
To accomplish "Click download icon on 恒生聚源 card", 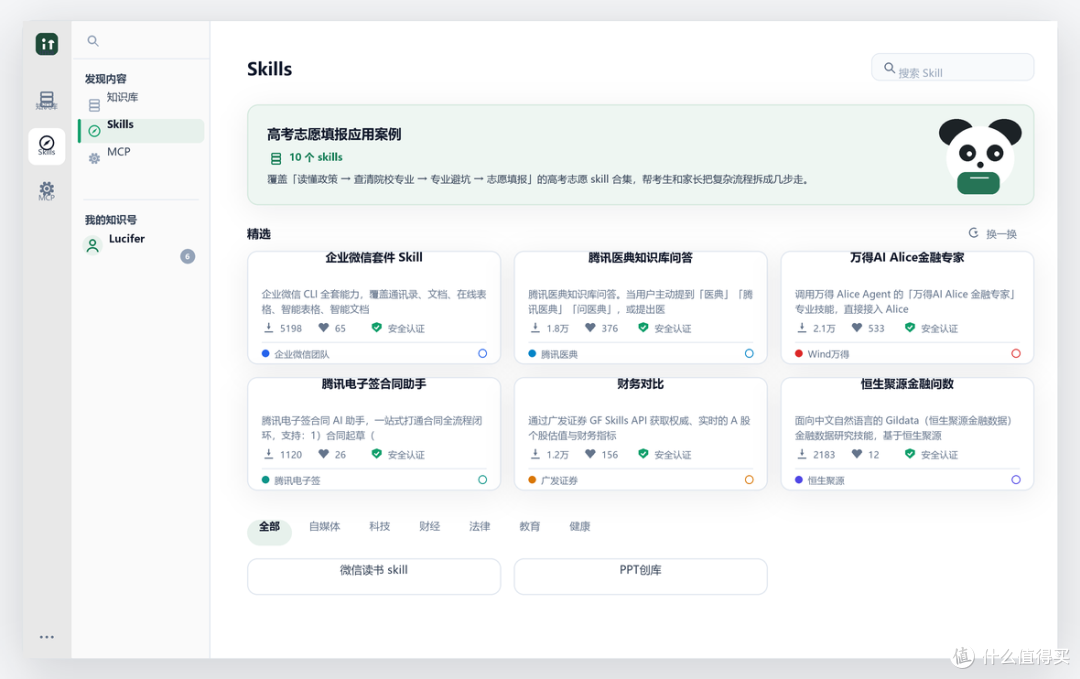I will coord(802,454).
